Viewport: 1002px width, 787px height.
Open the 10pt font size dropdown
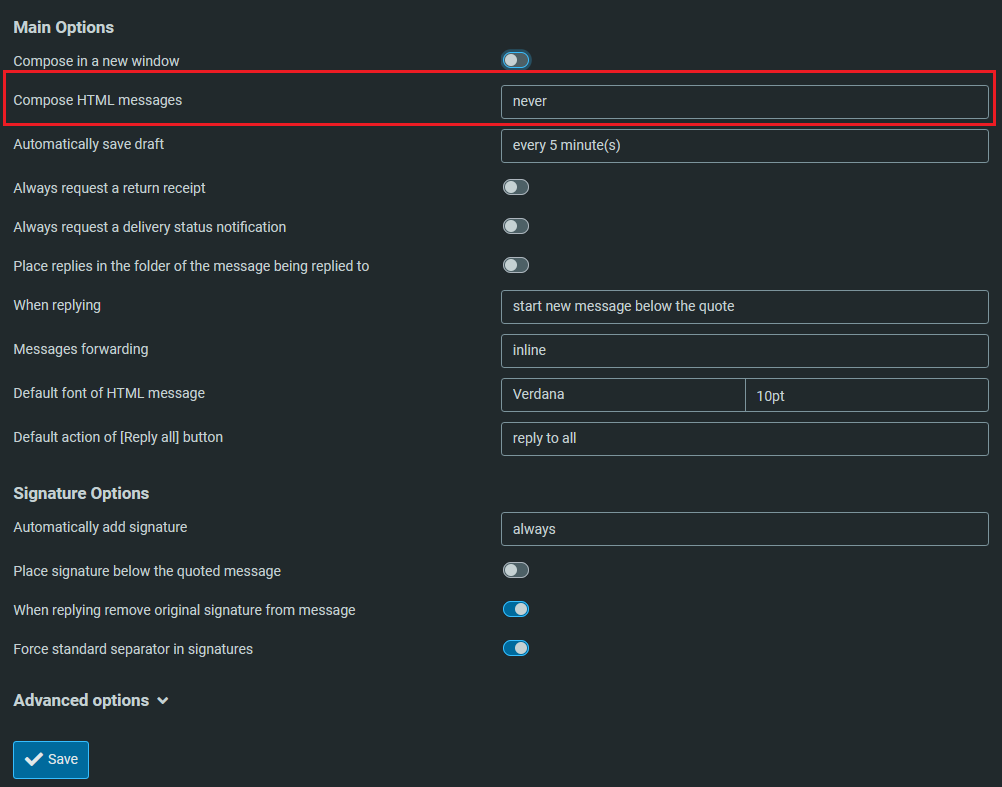866,395
